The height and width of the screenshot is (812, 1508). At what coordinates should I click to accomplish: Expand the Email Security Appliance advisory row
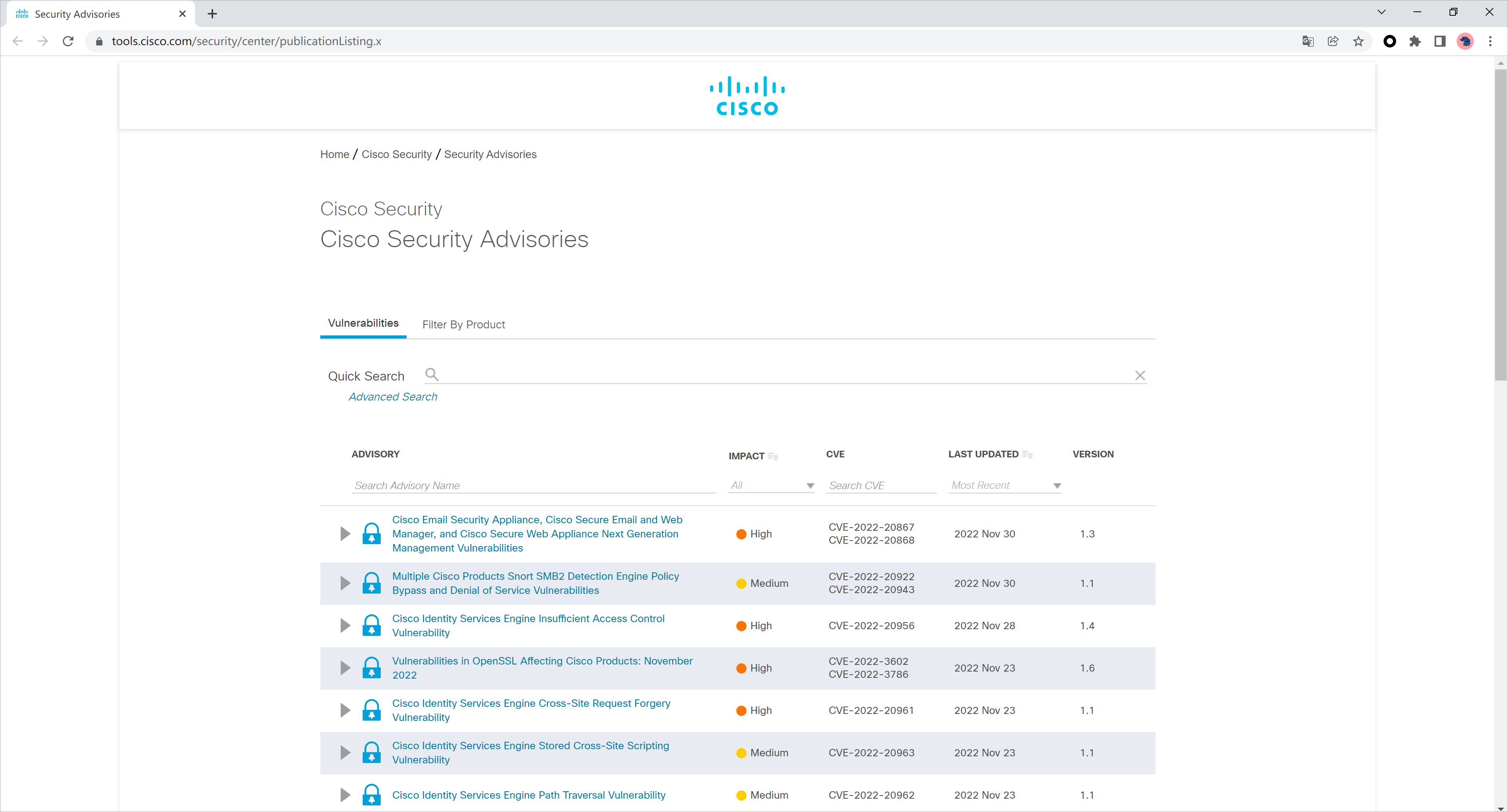pos(345,533)
